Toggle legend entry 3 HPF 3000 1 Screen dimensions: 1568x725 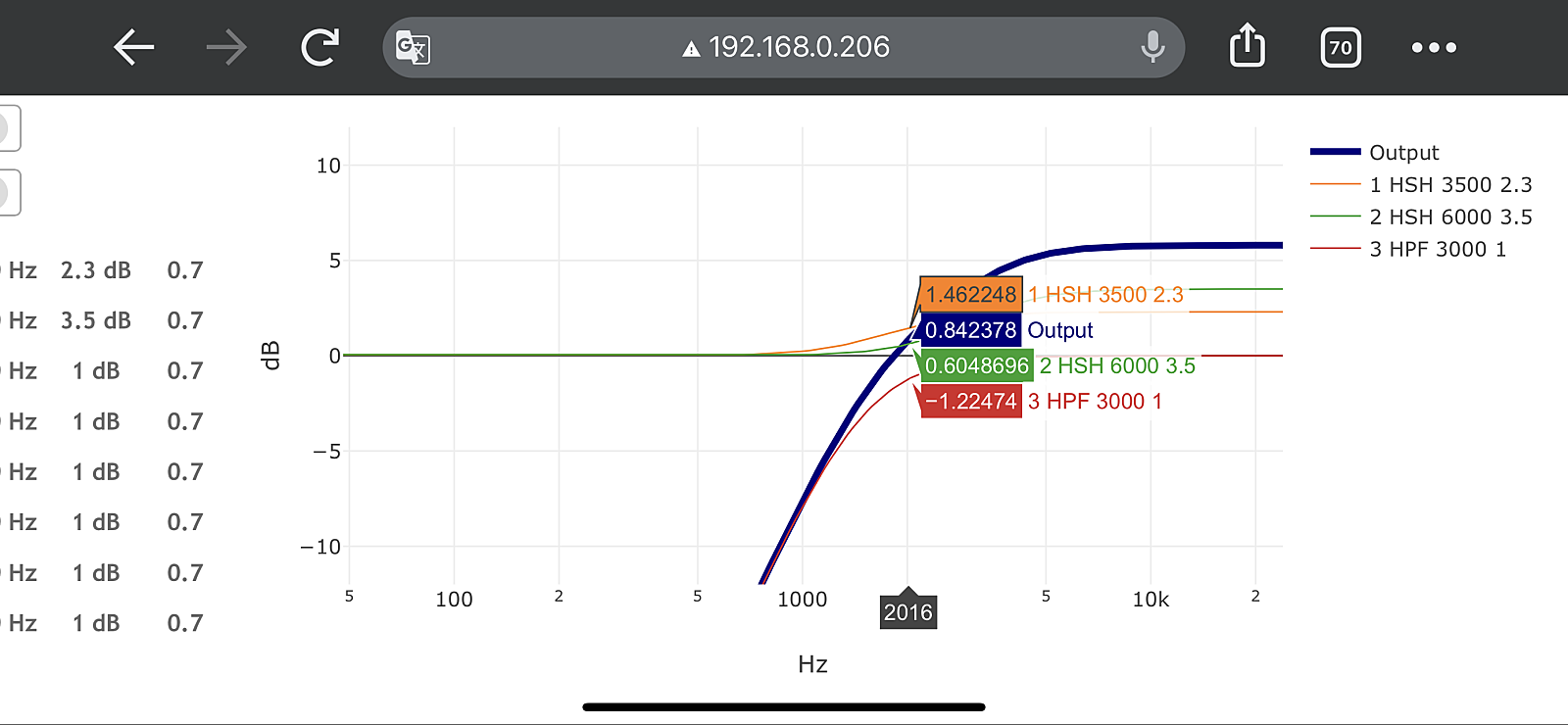1408,250
